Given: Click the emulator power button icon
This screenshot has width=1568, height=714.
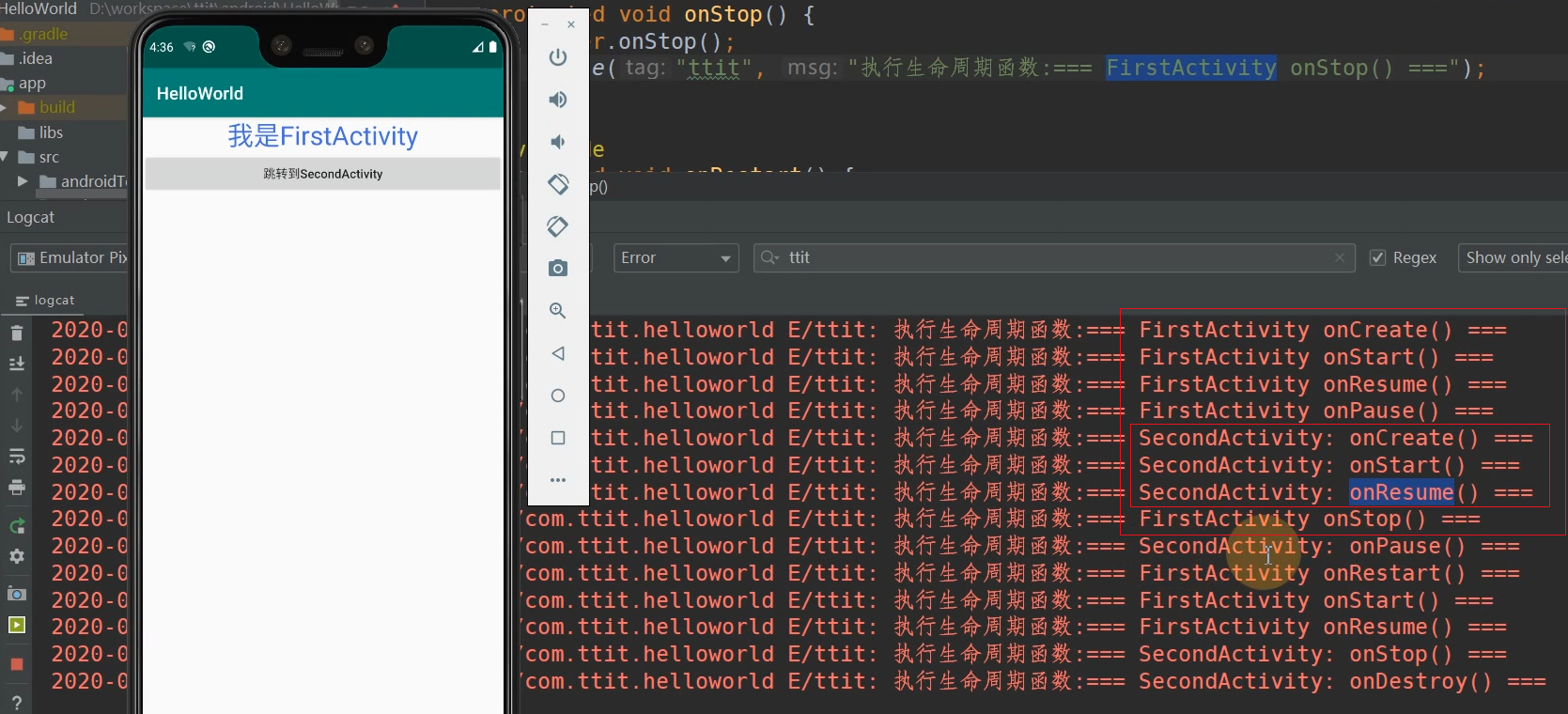Looking at the screenshot, I should tap(558, 57).
